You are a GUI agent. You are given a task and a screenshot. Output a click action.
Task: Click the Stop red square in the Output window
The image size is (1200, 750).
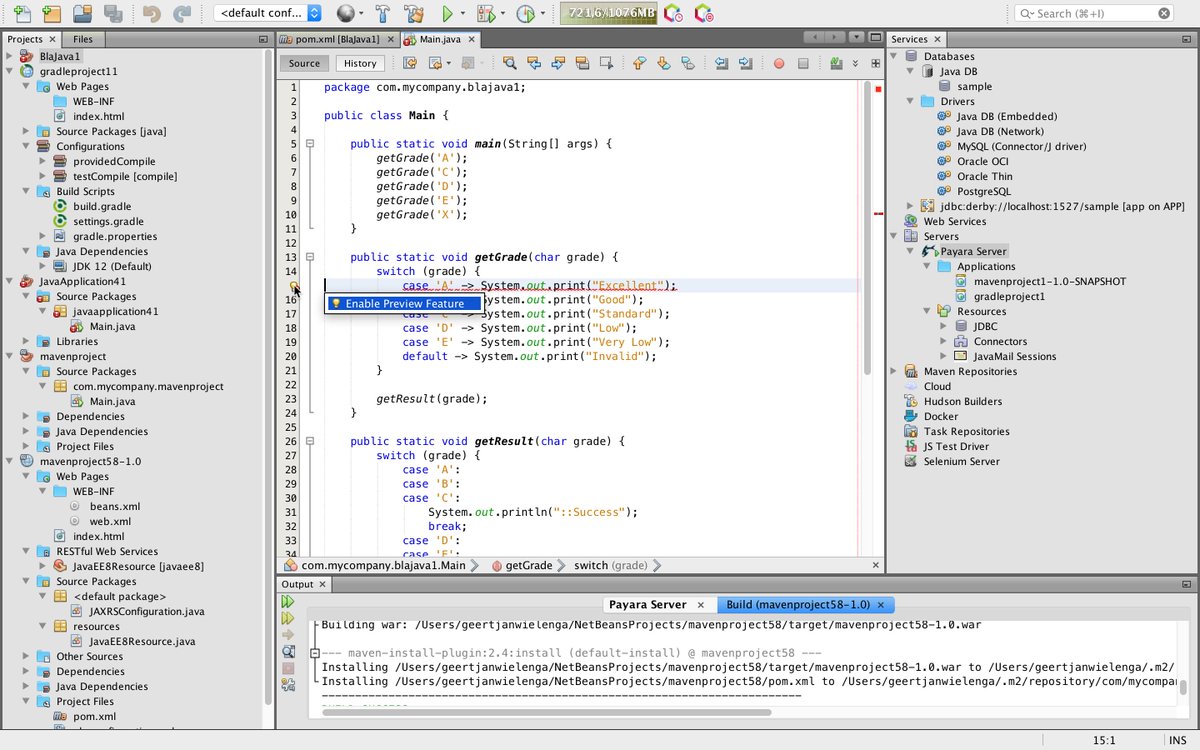tap(288, 667)
